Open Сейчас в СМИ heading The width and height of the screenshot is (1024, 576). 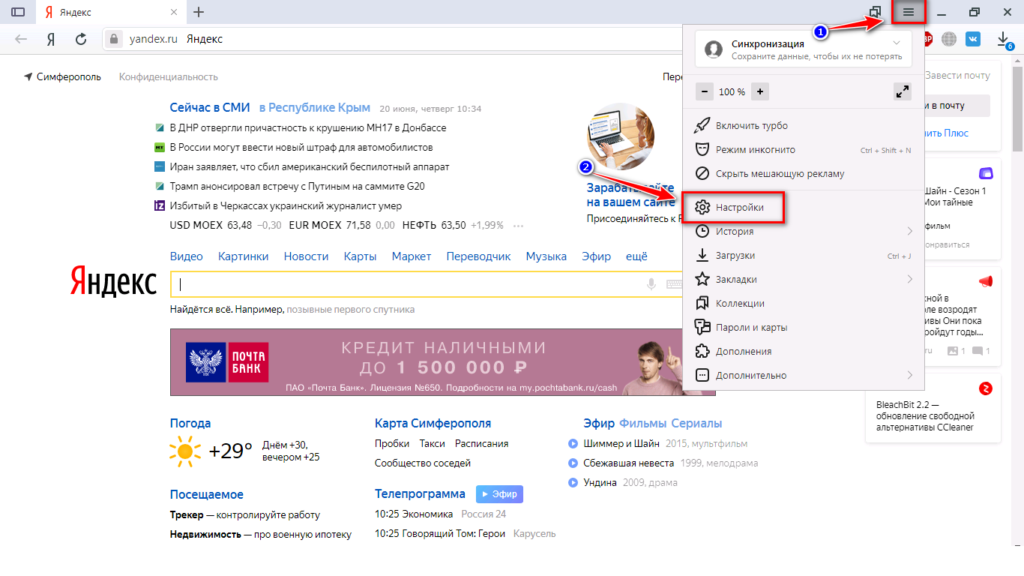pos(210,108)
